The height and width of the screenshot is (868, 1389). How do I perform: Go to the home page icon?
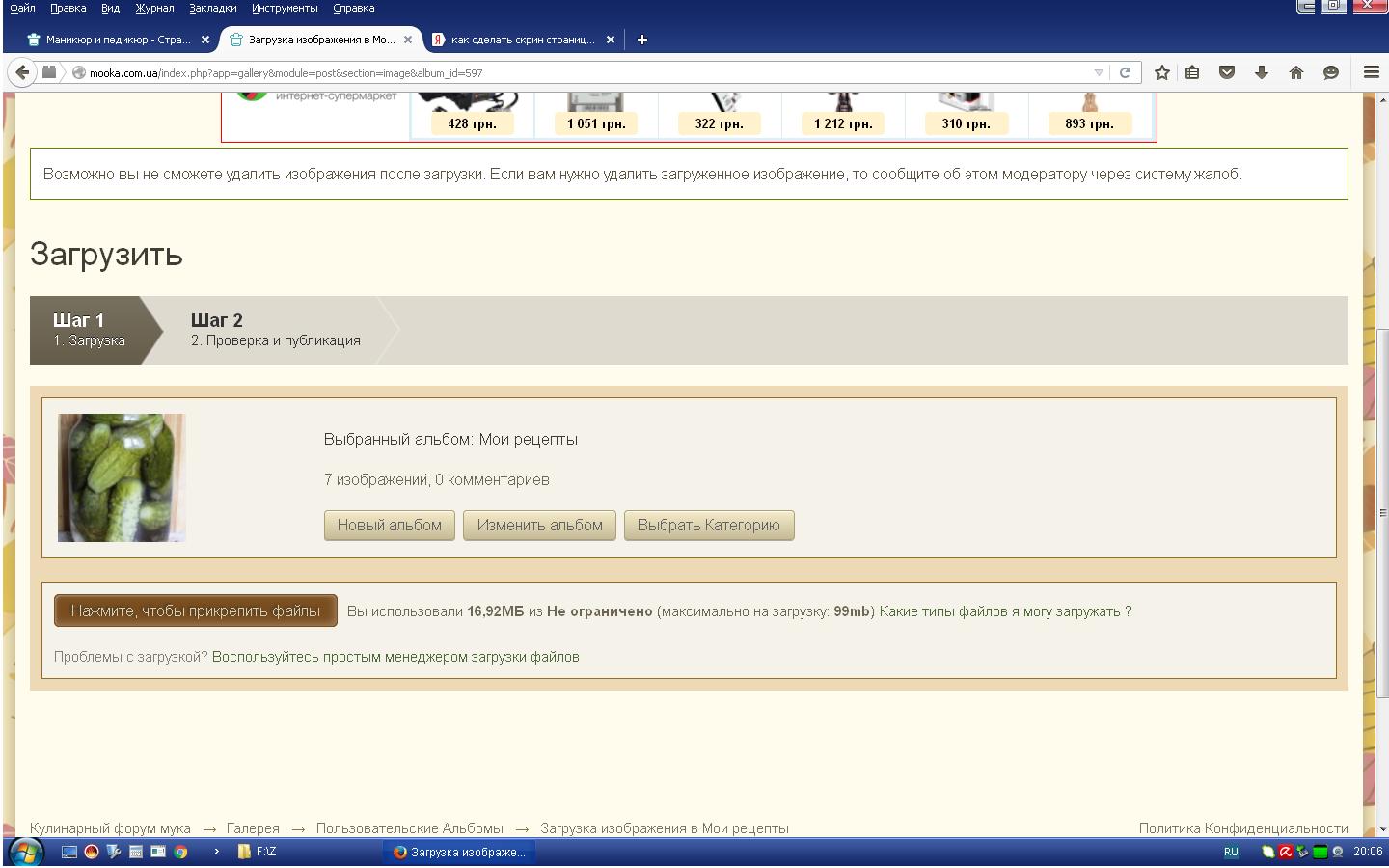pyautogui.click(x=1296, y=72)
